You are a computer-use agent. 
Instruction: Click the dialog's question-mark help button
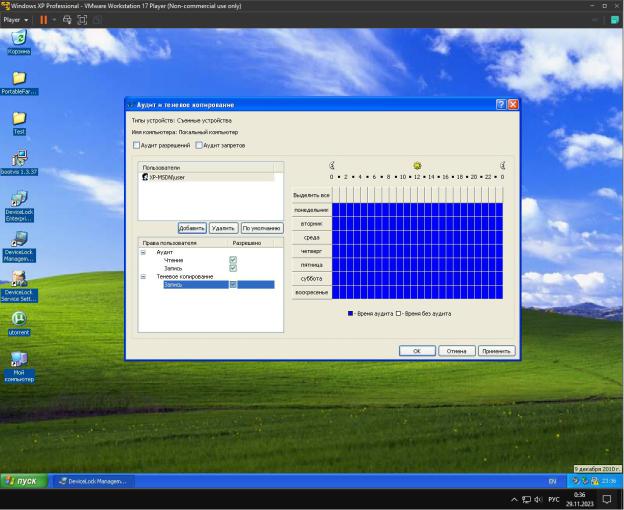[x=501, y=105]
